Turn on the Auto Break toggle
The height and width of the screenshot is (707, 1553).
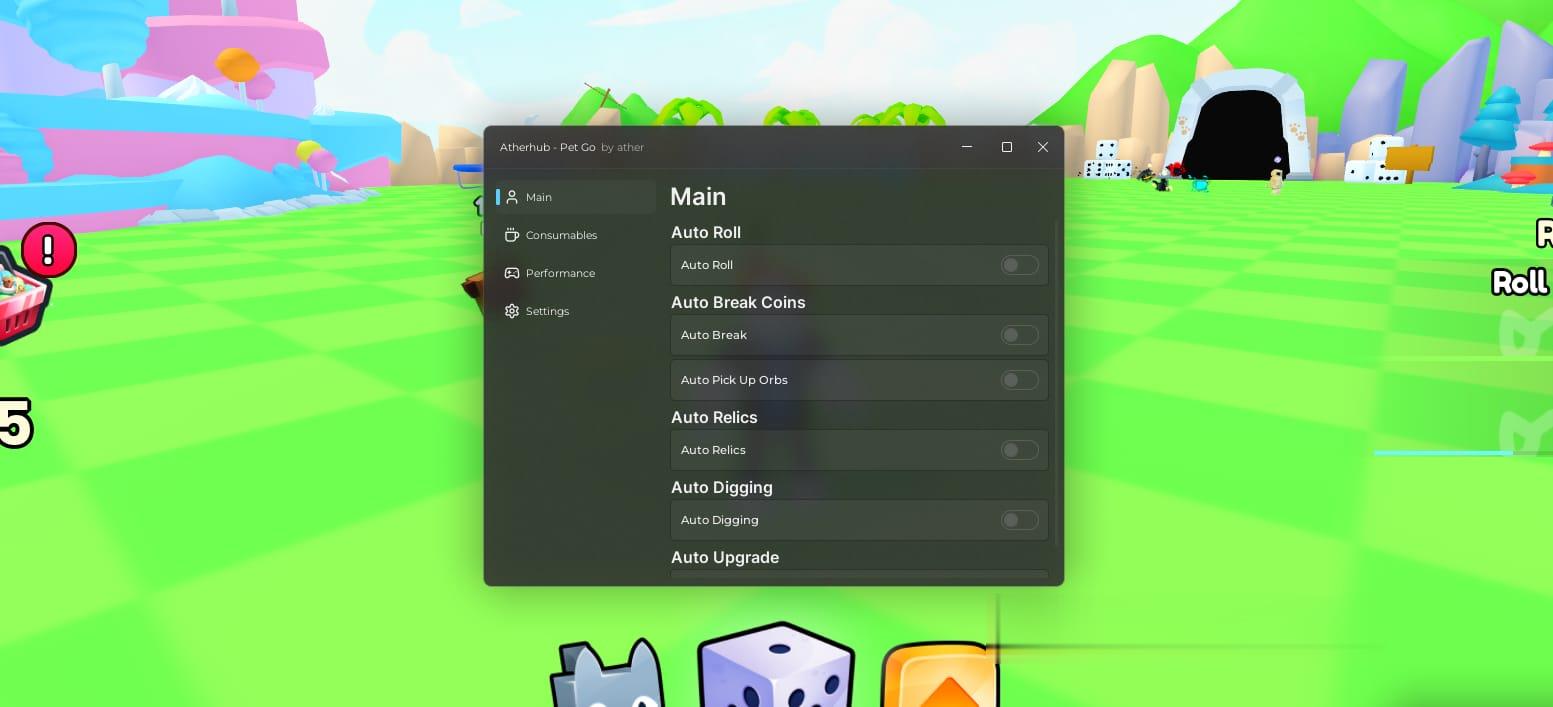tap(1019, 335)
